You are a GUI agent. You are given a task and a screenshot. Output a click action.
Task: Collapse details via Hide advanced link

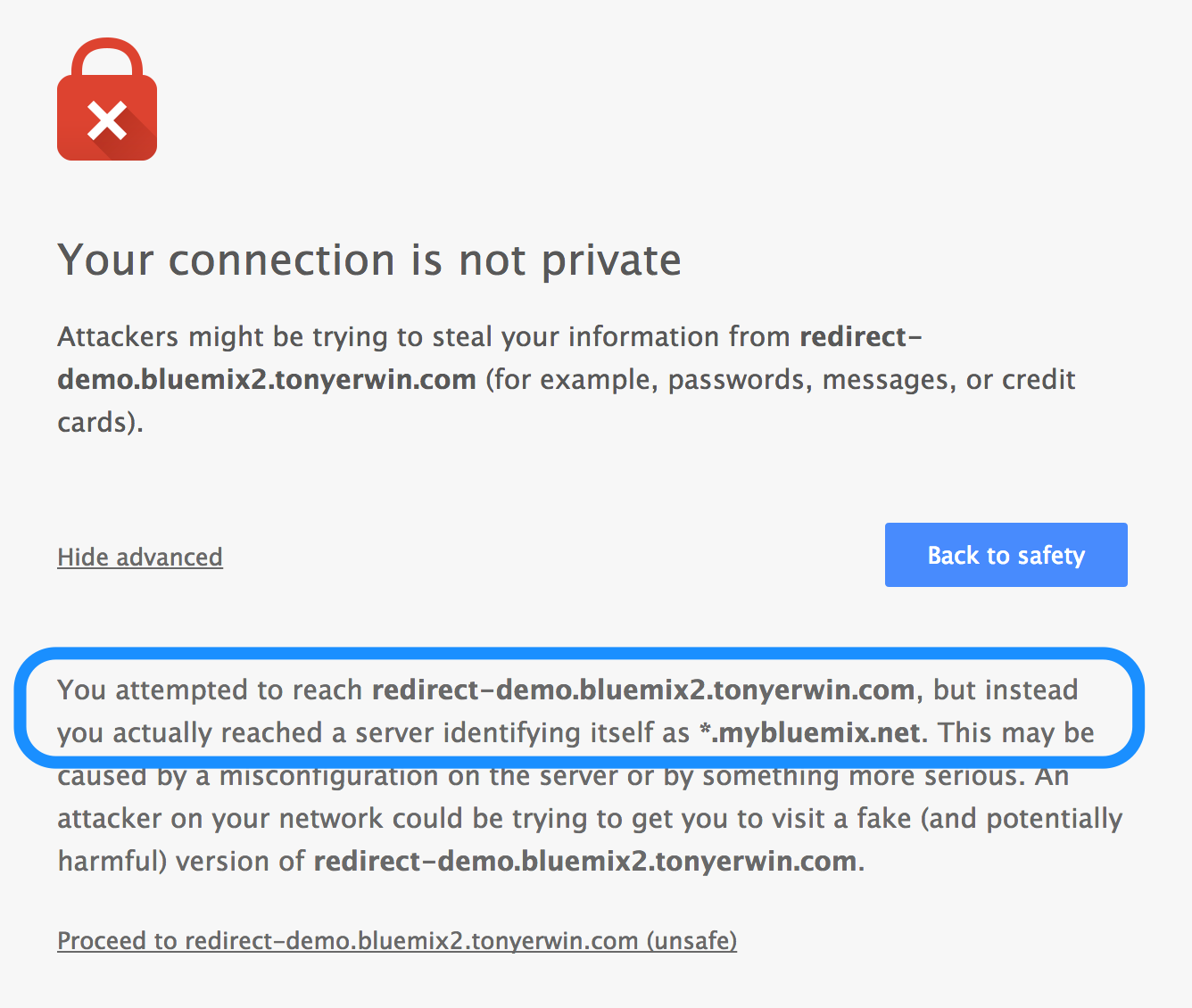[x=140, y=558]
